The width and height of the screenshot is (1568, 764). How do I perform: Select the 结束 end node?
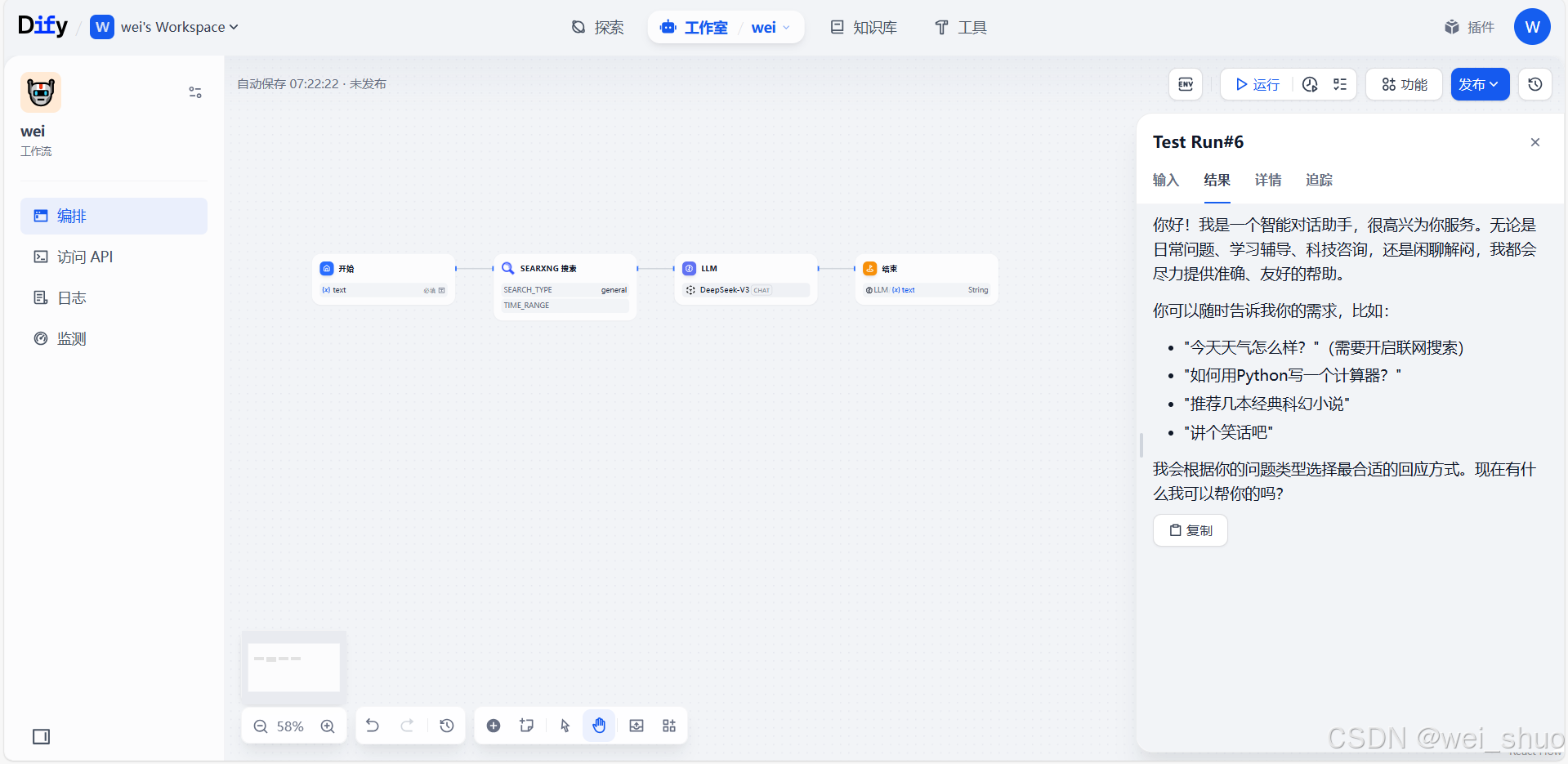927,279
